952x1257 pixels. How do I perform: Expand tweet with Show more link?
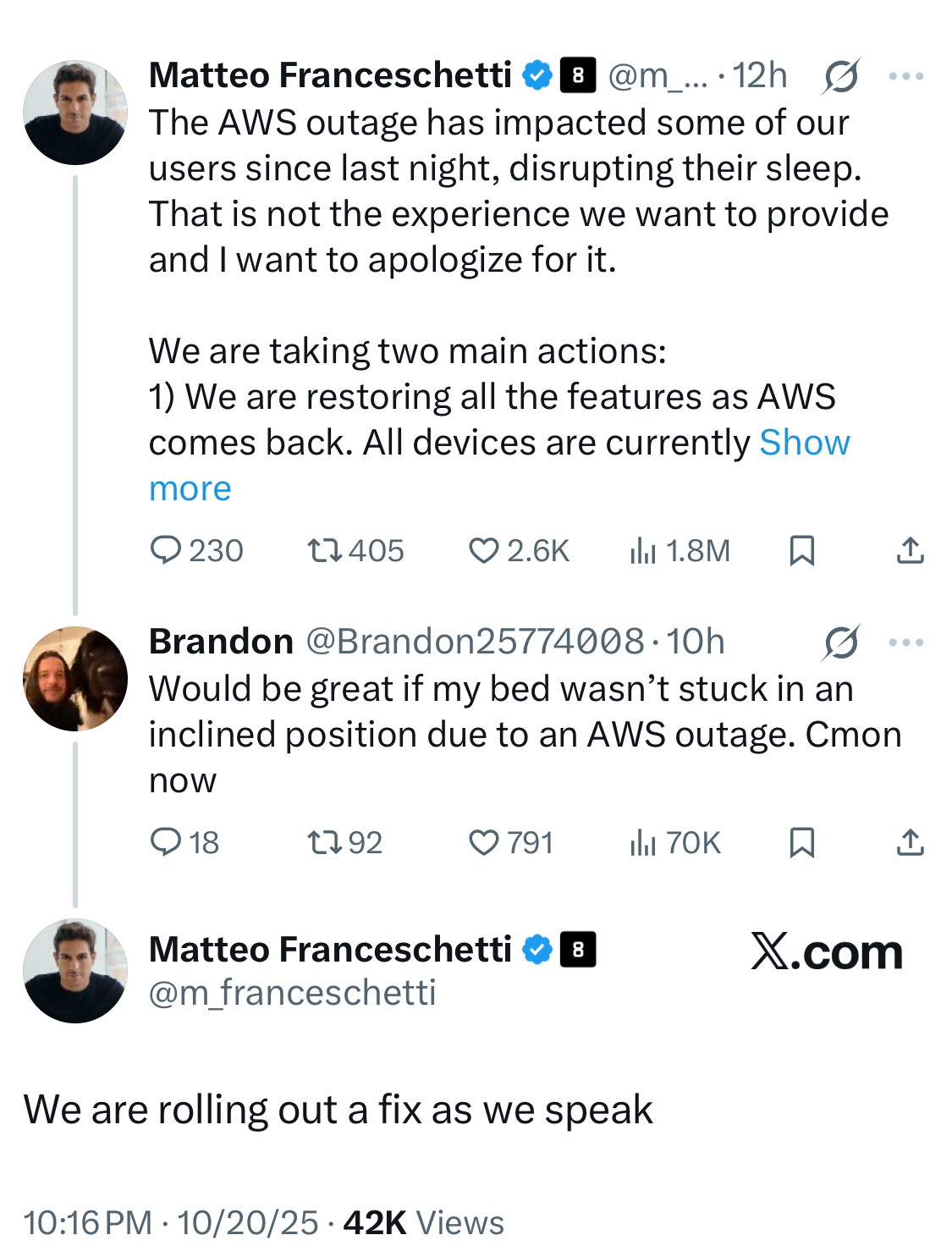pyautogui.click(x=804, y=443)
